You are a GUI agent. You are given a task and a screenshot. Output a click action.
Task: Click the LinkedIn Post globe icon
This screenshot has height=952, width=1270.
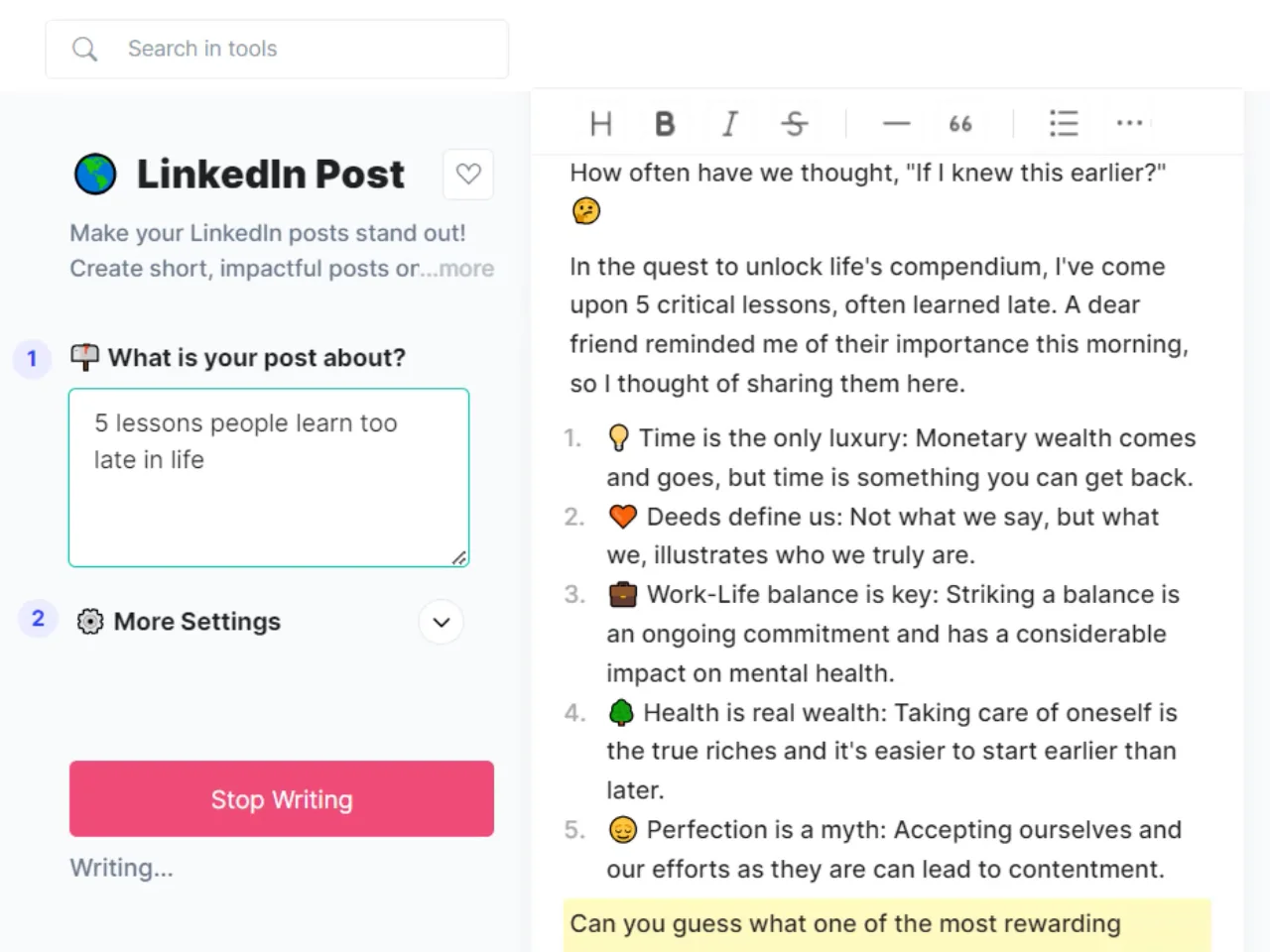(95, 175)
